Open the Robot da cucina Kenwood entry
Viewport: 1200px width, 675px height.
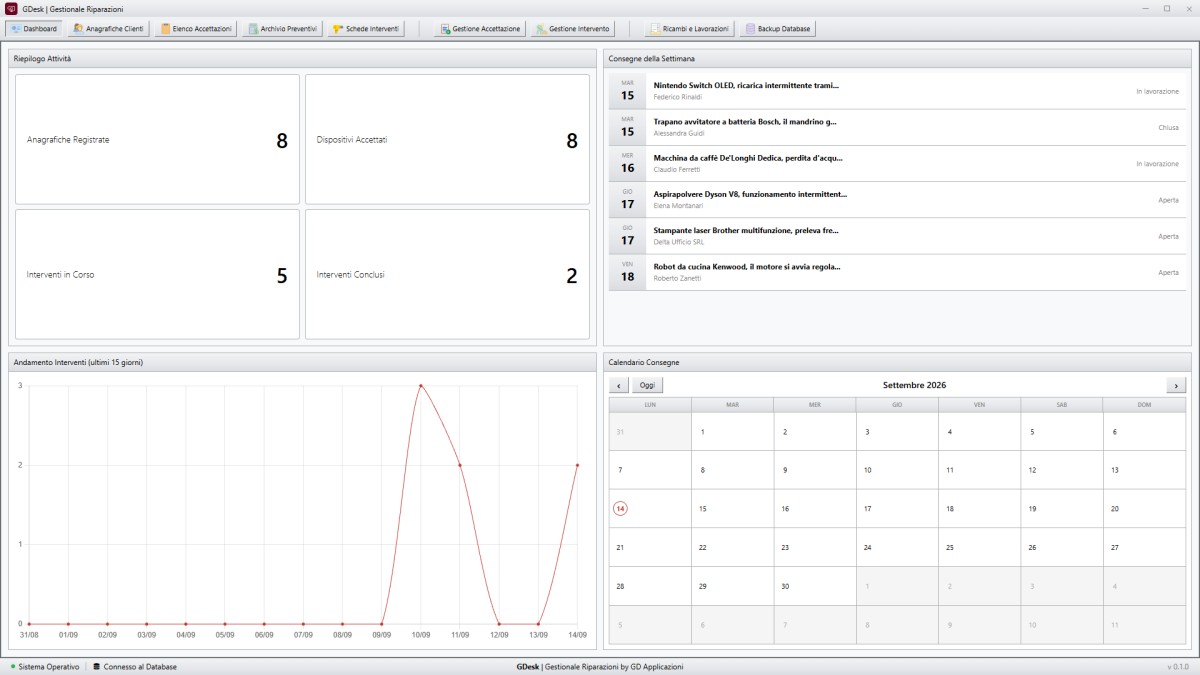pos(897,272)
